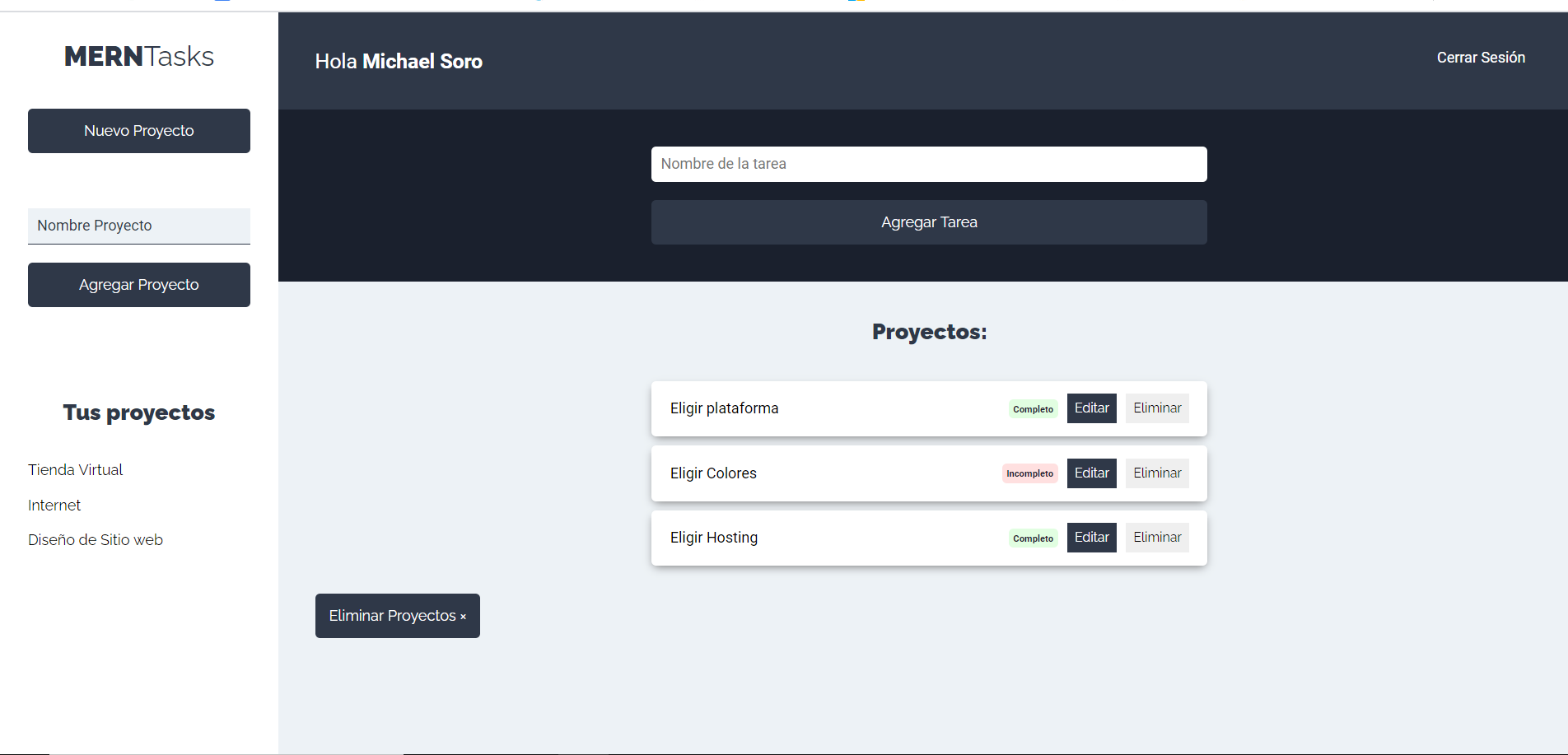Edit the "Eligir plataforma" task
The width and height of the screenshot is (1568, 755).
[x=1091, y=408]
